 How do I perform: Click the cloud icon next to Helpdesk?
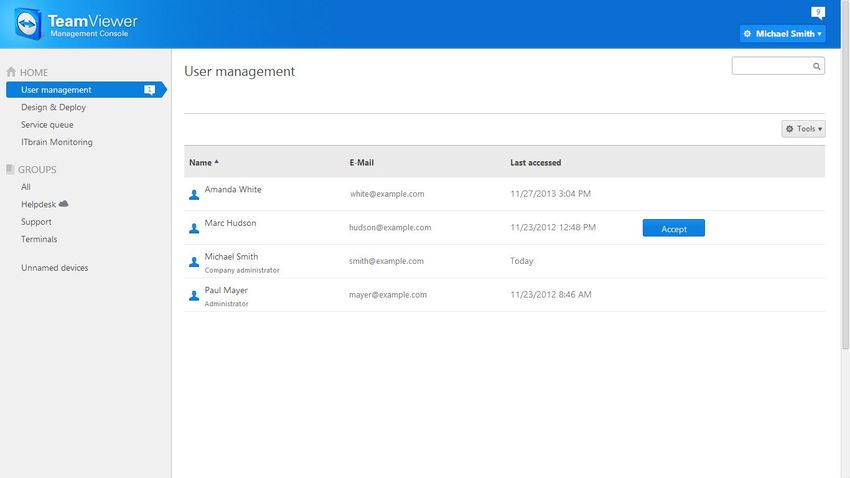[63, 204]
